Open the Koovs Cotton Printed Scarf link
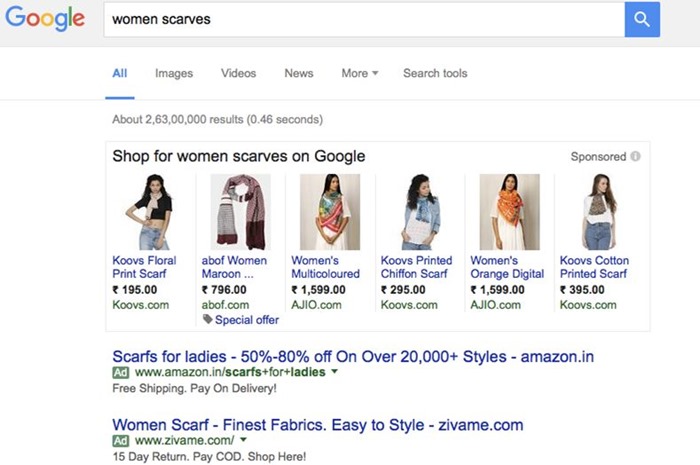Screen dimensions: 700x465 593,267
